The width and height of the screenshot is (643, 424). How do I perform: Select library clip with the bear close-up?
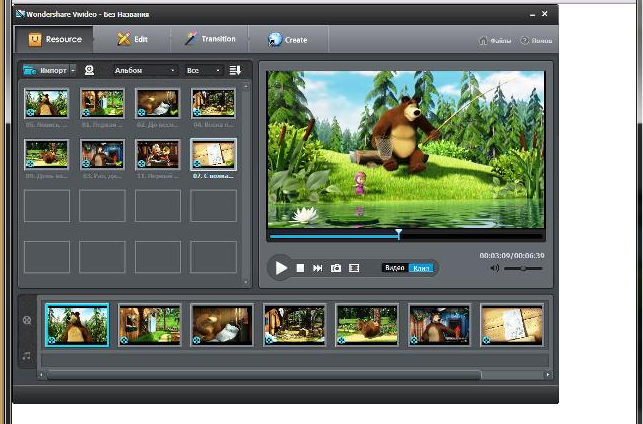point(46,103)
